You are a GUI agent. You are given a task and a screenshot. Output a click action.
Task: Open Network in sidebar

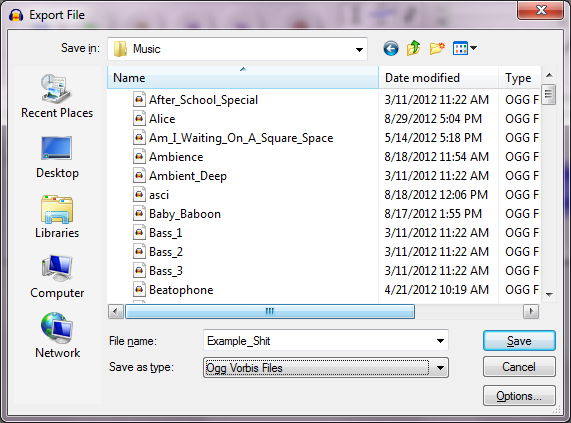[x=57, y=336]
